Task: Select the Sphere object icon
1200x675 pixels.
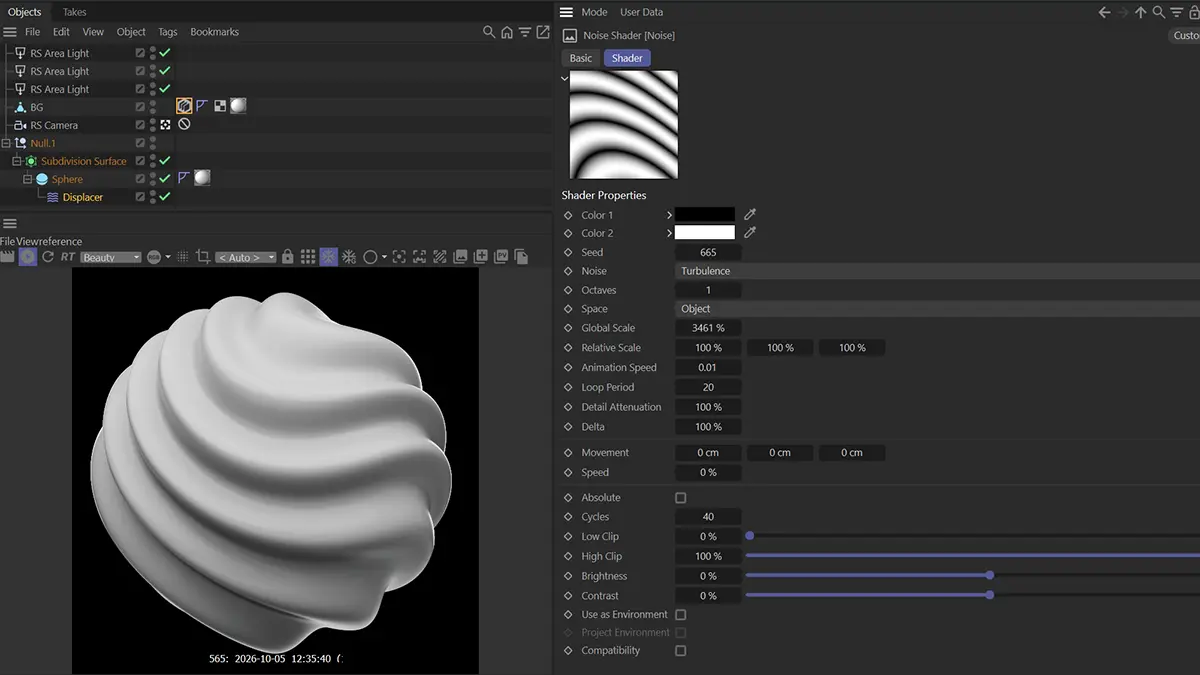Action: [42, 179]
